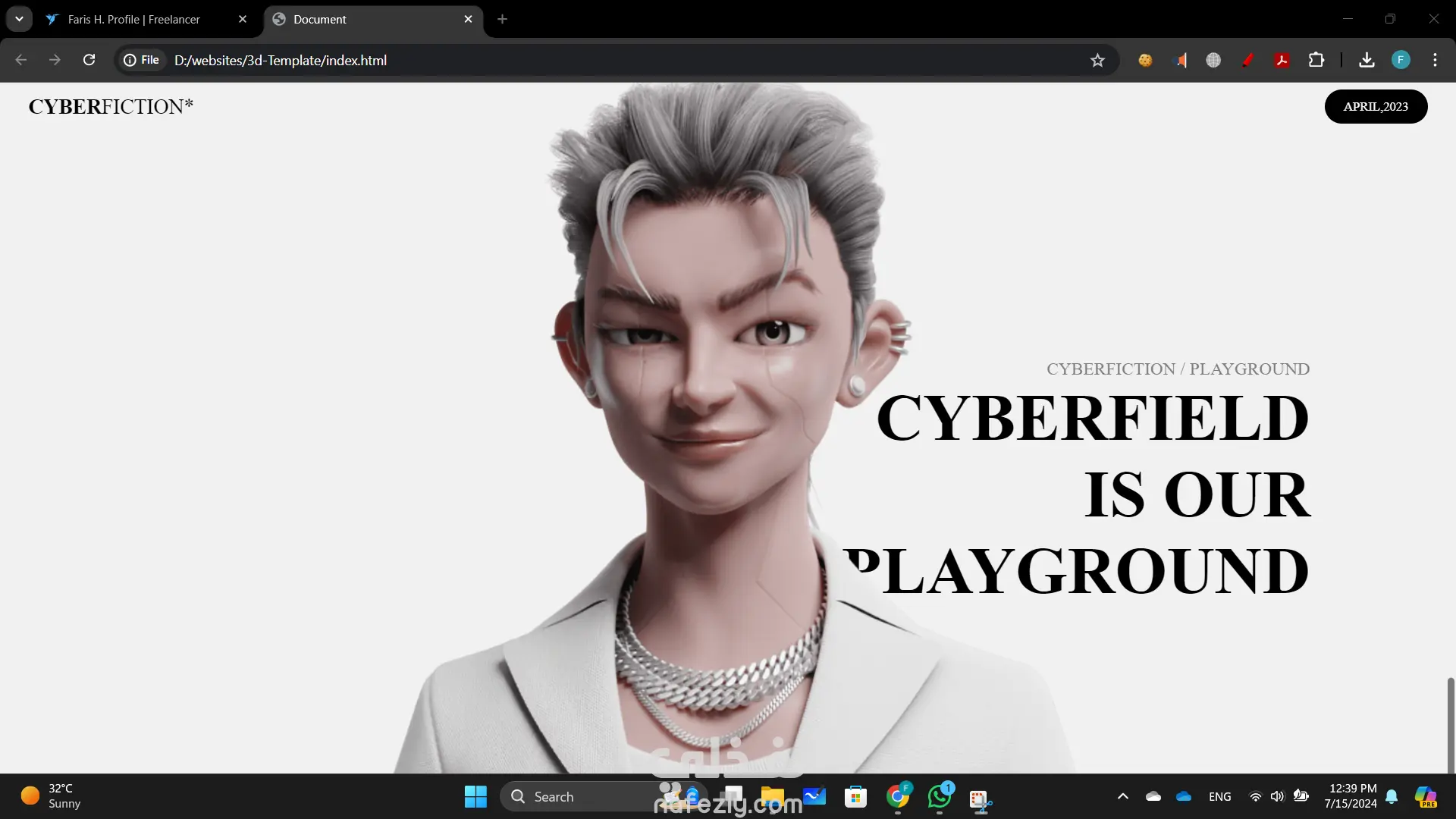Select the Document tab

click(364, 20)
